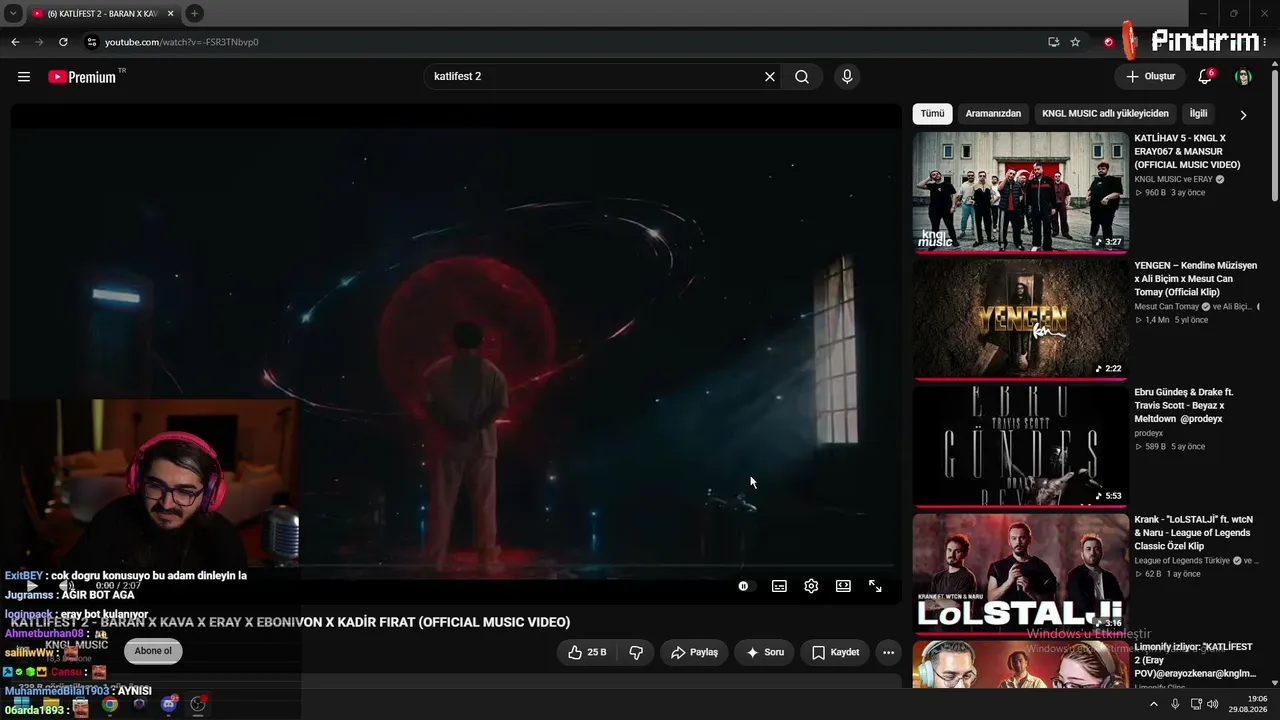Save the video with Kaydet
This screenshot has width=1280, height=720.
[836, 652]
